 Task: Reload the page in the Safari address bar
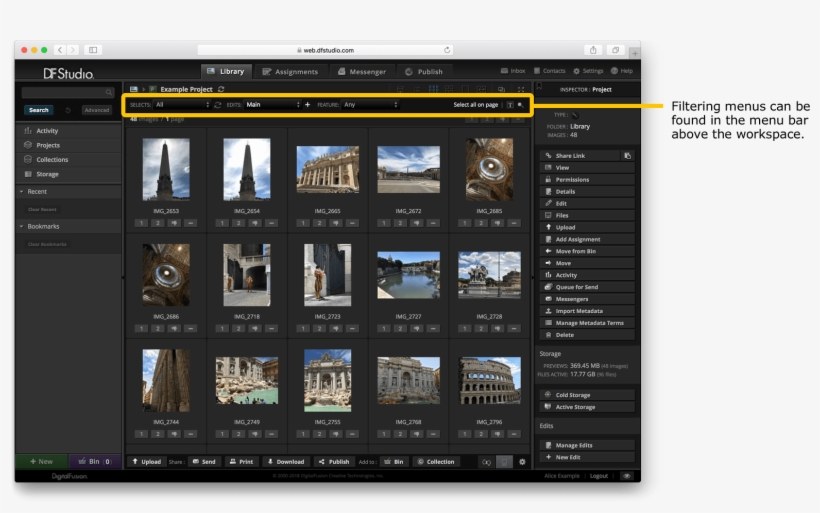tap(447, 50)
